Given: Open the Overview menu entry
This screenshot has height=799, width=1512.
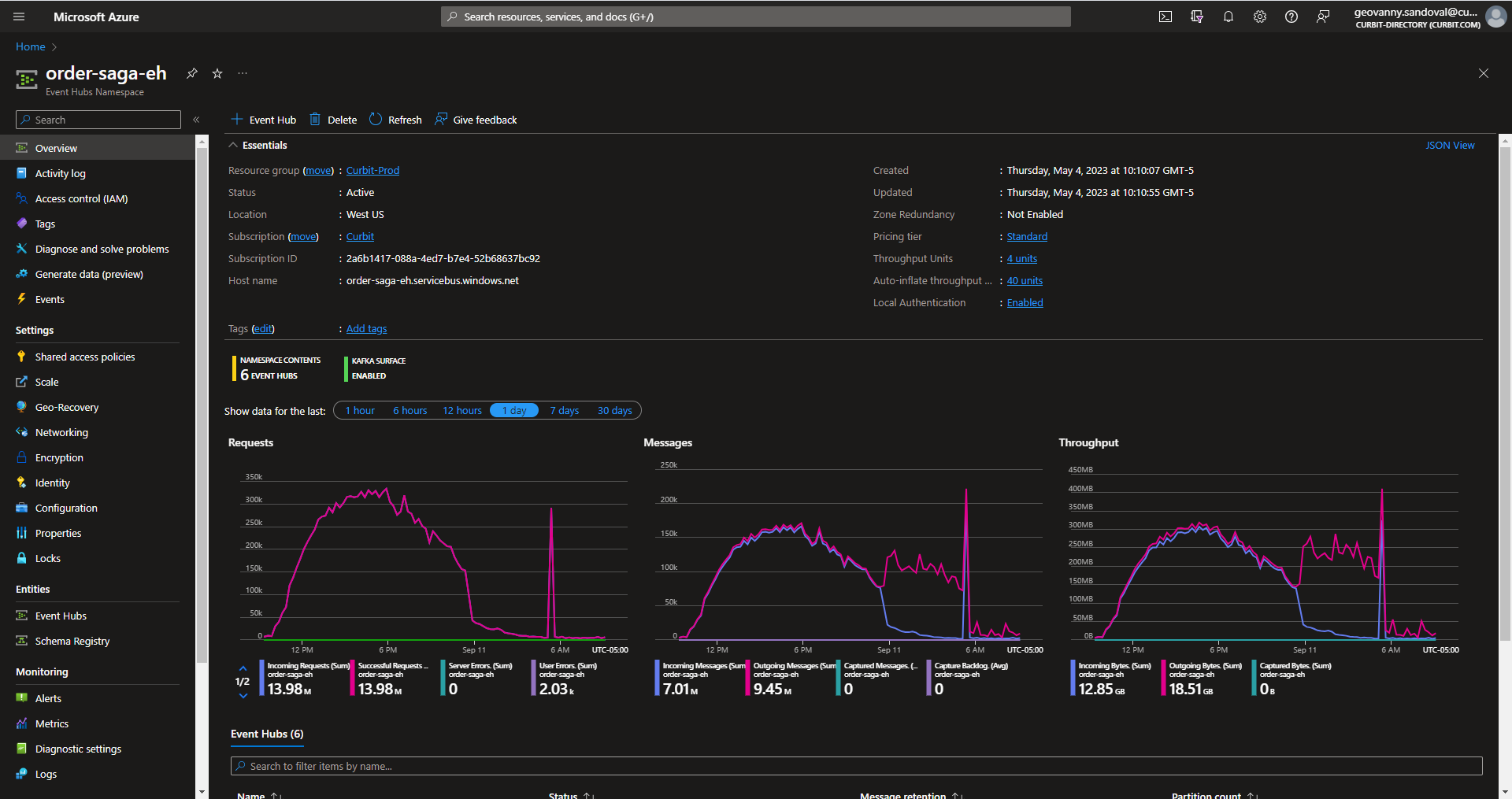Looking at the screenshot, I should (56, 148).
